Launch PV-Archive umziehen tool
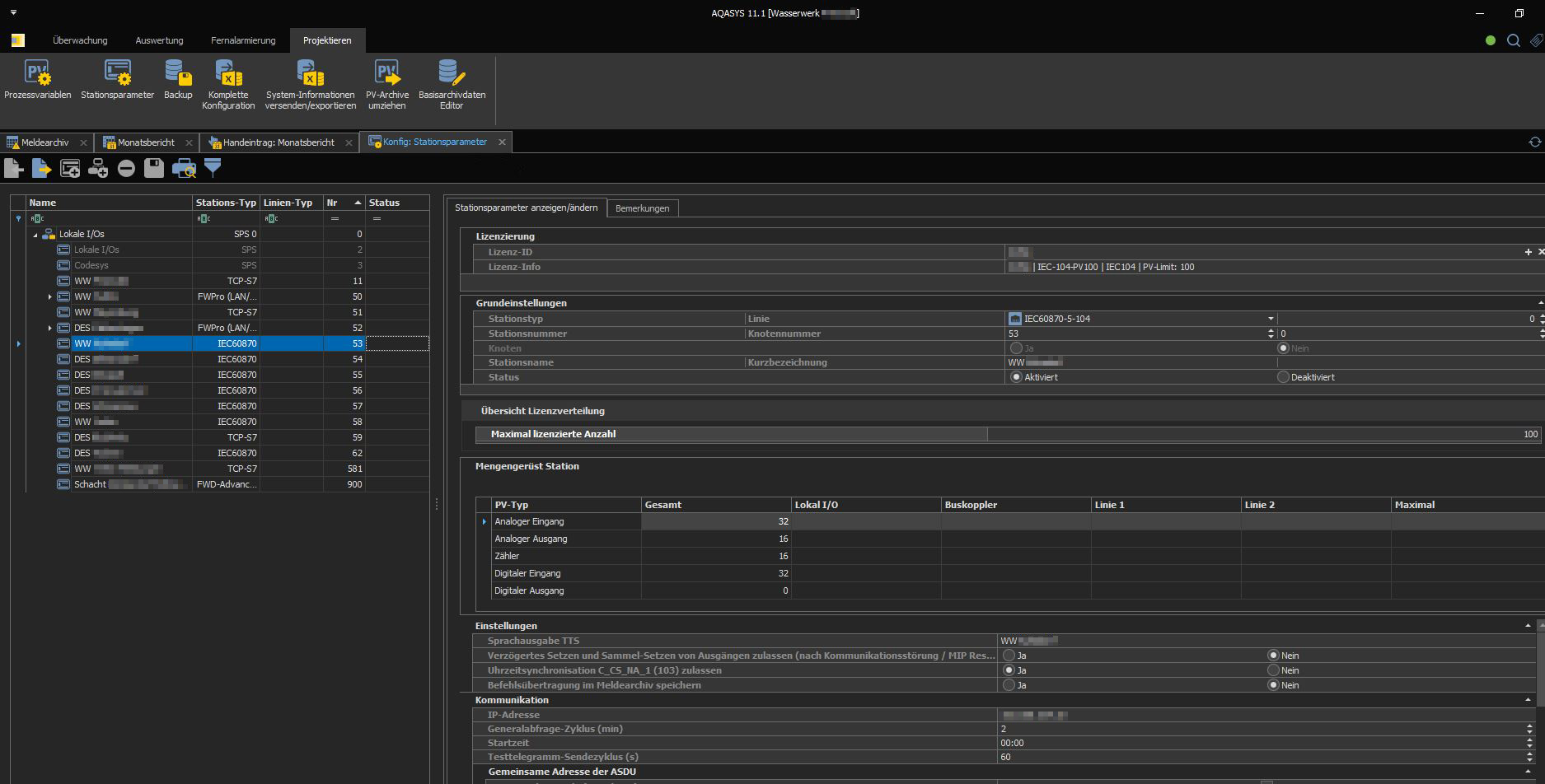The height and width of the screenshot is (784, 1545). click(386, 74)
